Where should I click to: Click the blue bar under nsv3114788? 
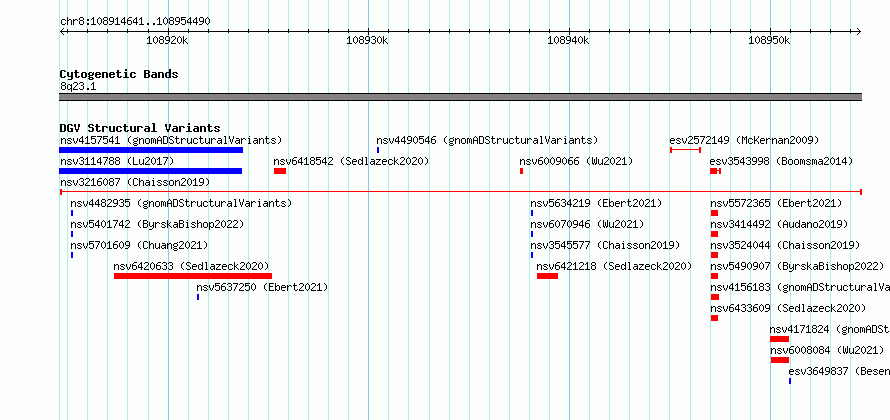click(x=150, y=171)
